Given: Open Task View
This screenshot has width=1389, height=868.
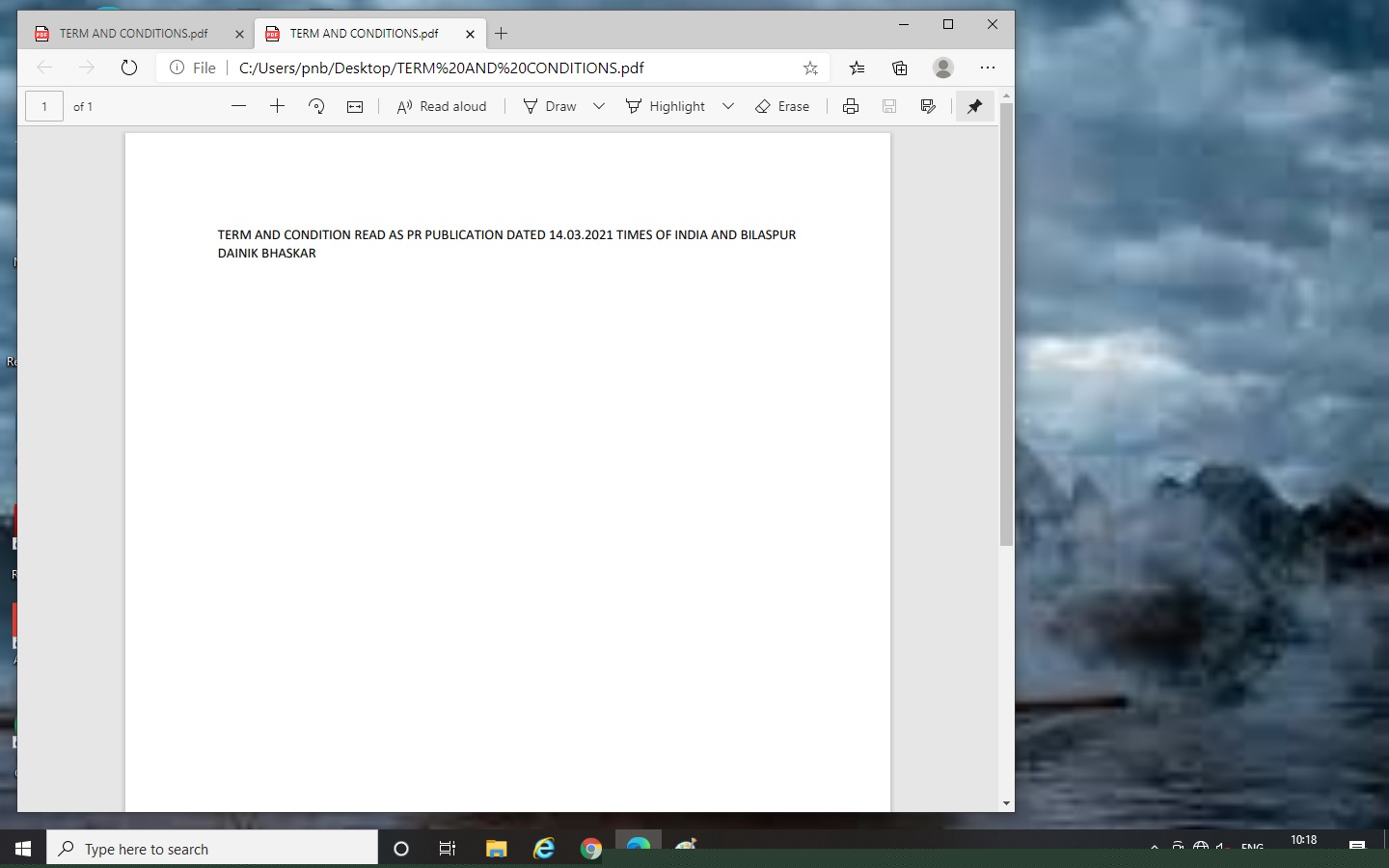Looking at the screenshot, I should point(448,849).
